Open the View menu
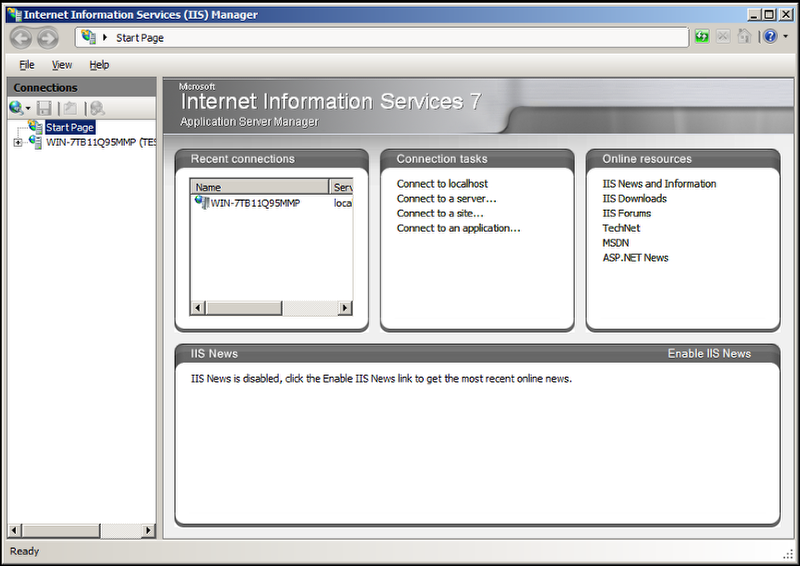The image size is (800, 566). pyautogui.click(x=62, y=65)
